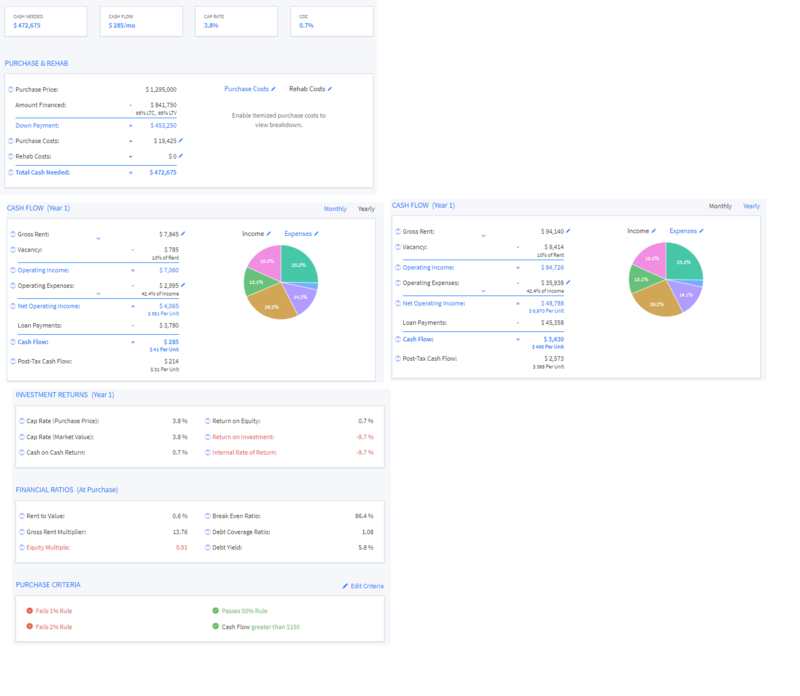
Task: Edit the $19,425 Purchase Costs amount with pencil
Action: tap(181, 141)
